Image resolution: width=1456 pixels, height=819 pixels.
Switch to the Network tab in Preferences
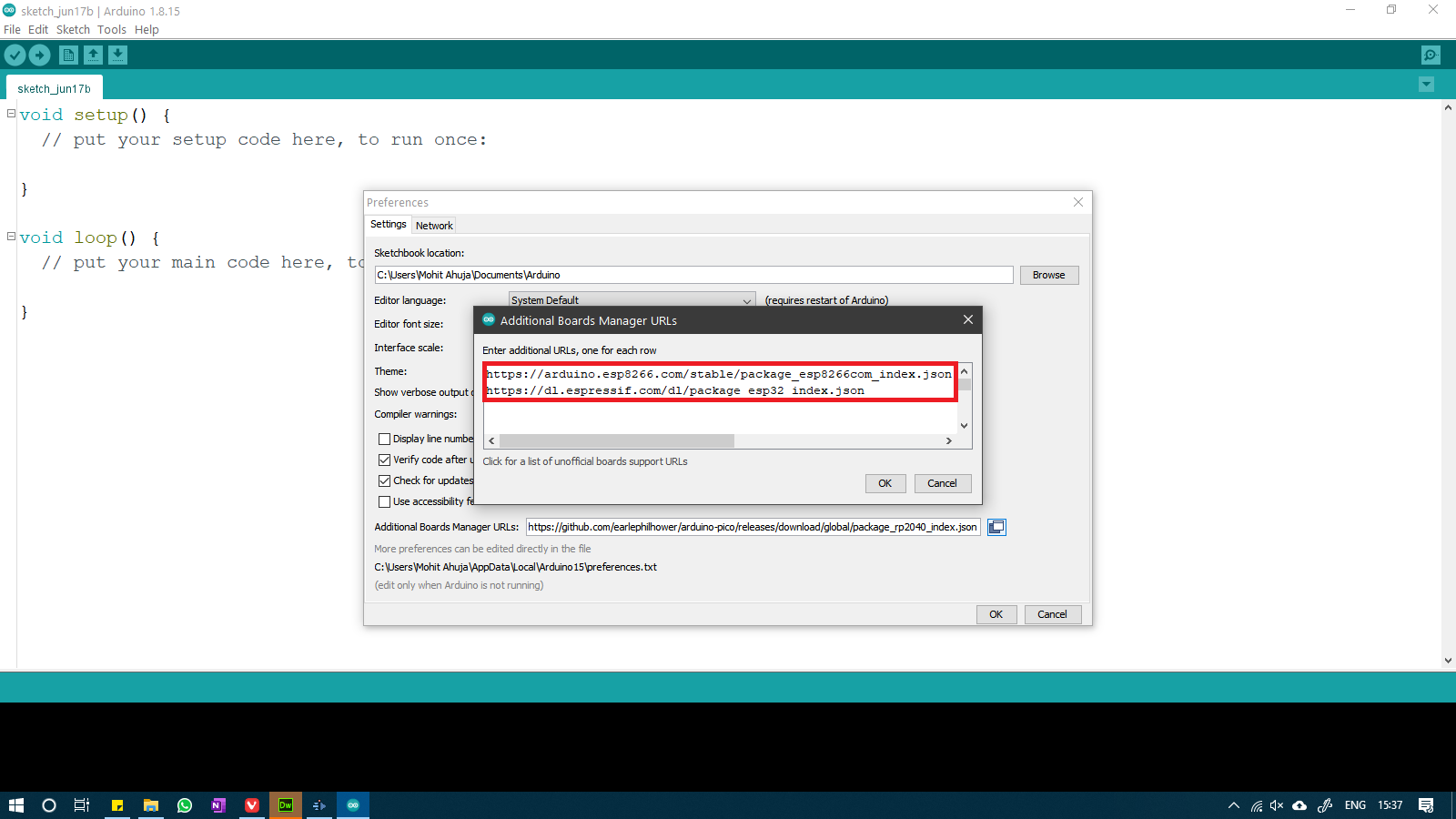[x=434, y=226]
